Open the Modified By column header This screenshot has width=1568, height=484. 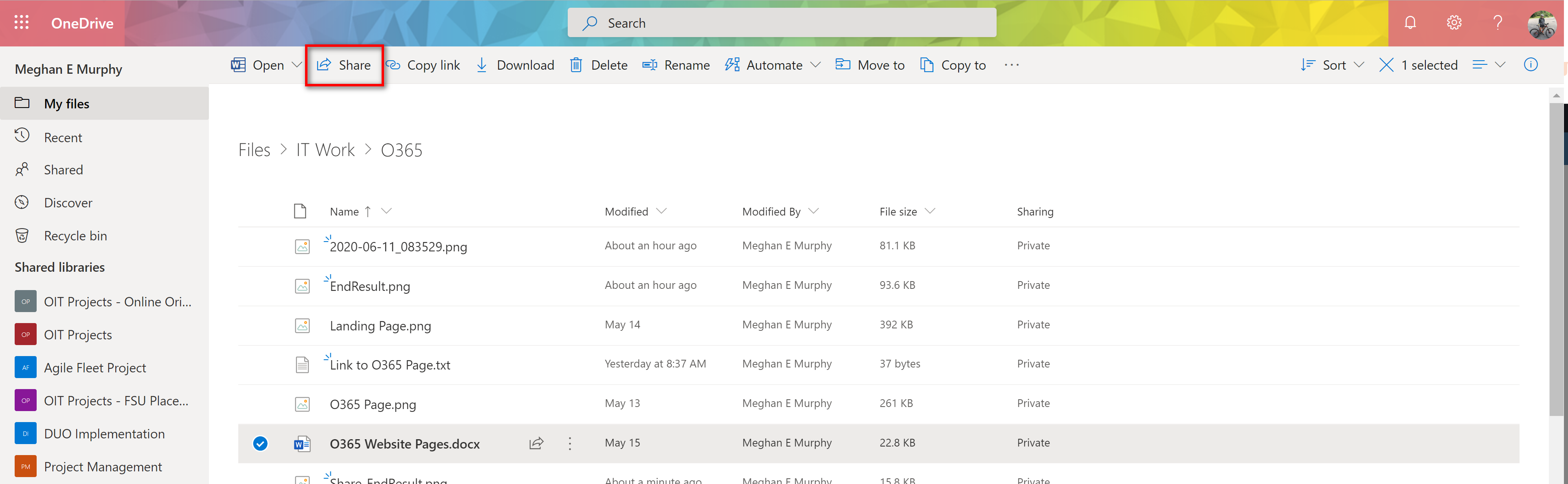pyautogui.click(x=780, y=211)
